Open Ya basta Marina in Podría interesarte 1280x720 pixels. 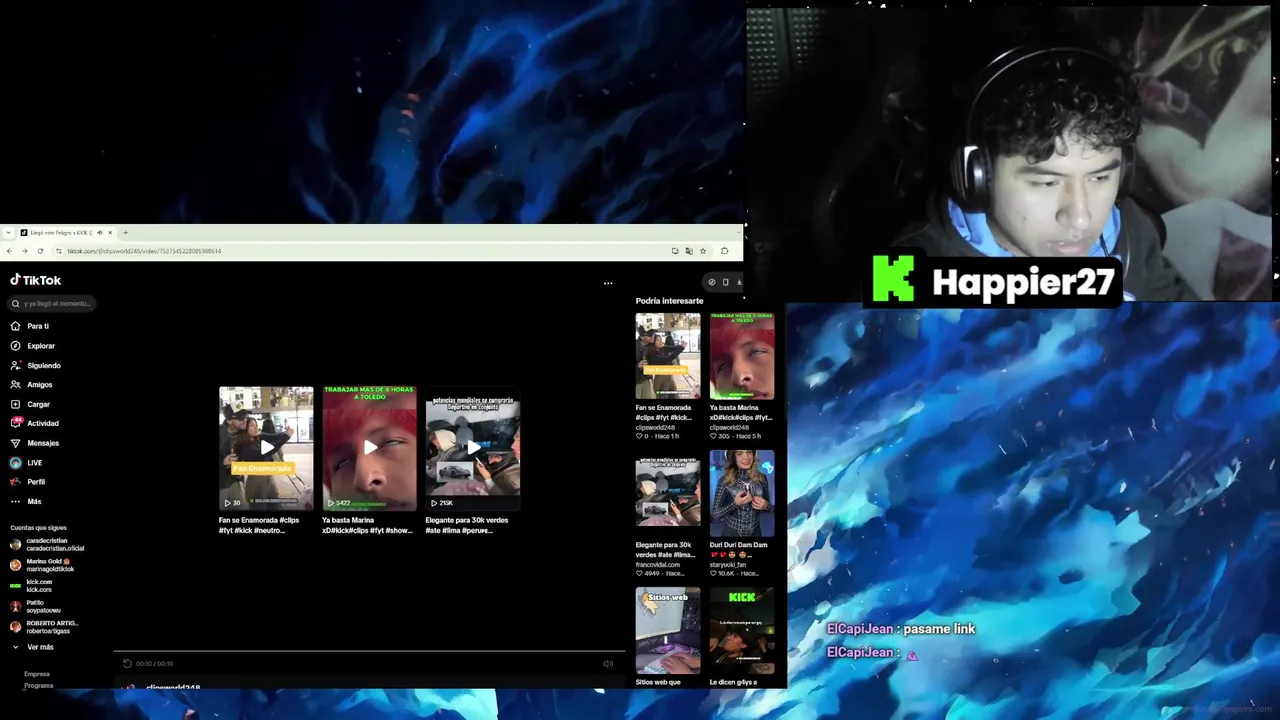[x=742, y=356]
